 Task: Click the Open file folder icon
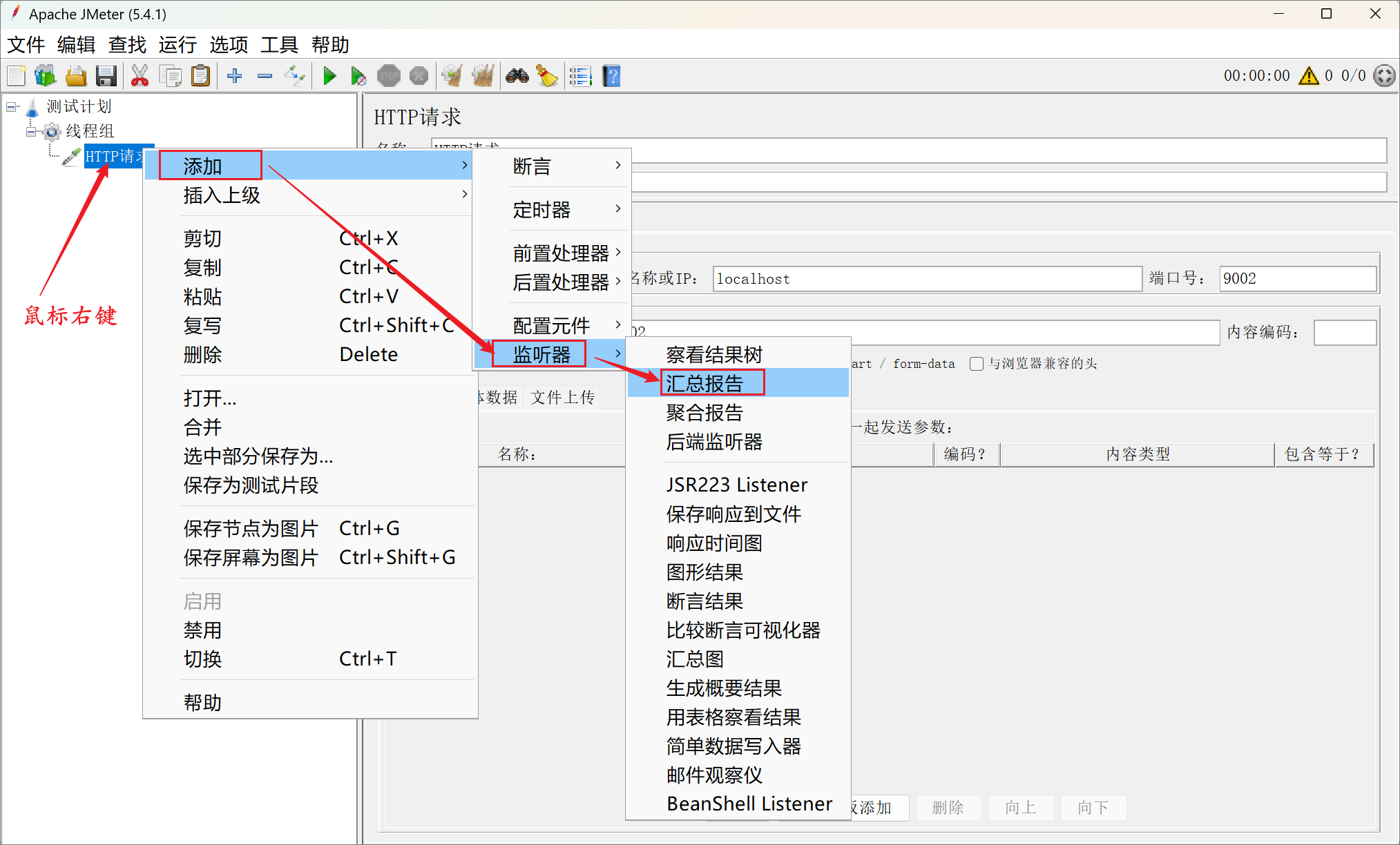pos(76,76)
